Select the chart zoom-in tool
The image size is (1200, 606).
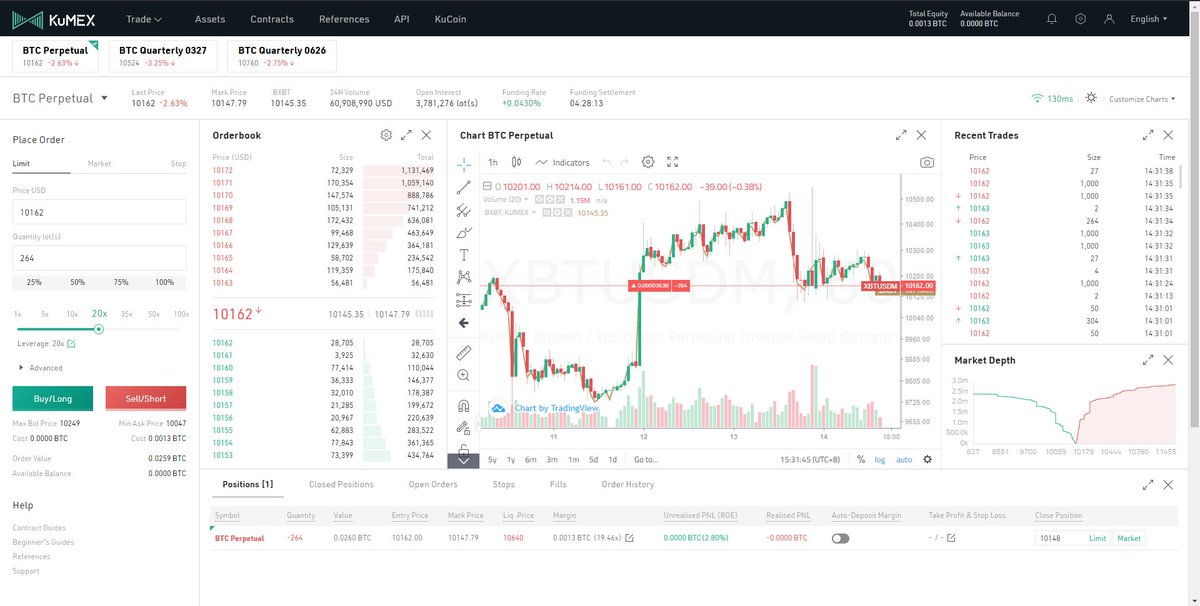(463, 375)
